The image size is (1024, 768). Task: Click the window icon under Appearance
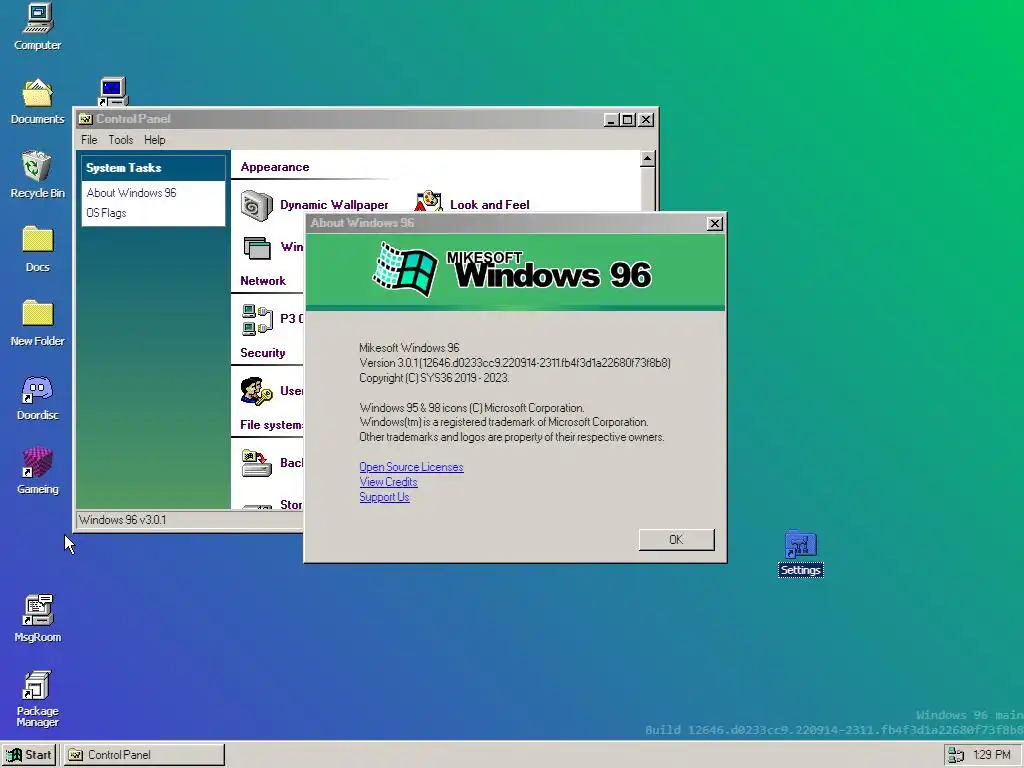257,248
